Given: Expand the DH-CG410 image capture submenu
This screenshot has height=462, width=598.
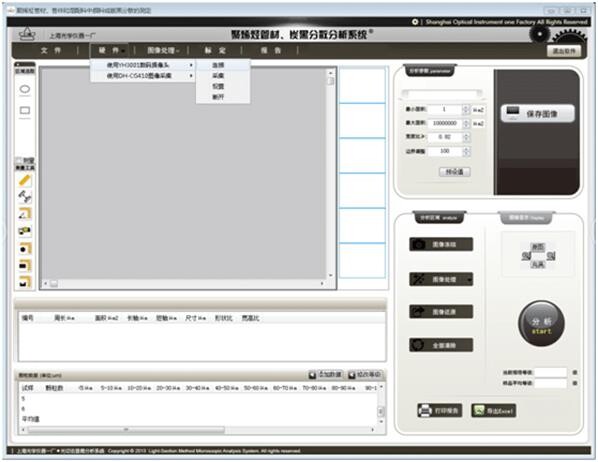Looking at the screenshot, I should (x=143, y=76).
